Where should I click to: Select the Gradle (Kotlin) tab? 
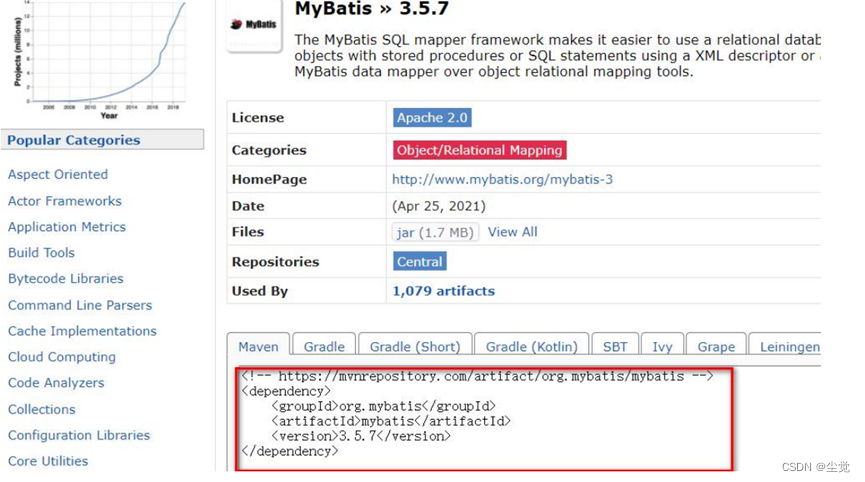(x=531, y=346)
